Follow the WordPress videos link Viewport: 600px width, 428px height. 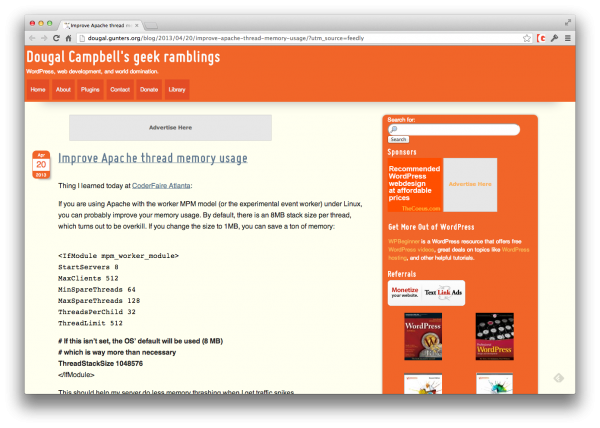(411, 250)
